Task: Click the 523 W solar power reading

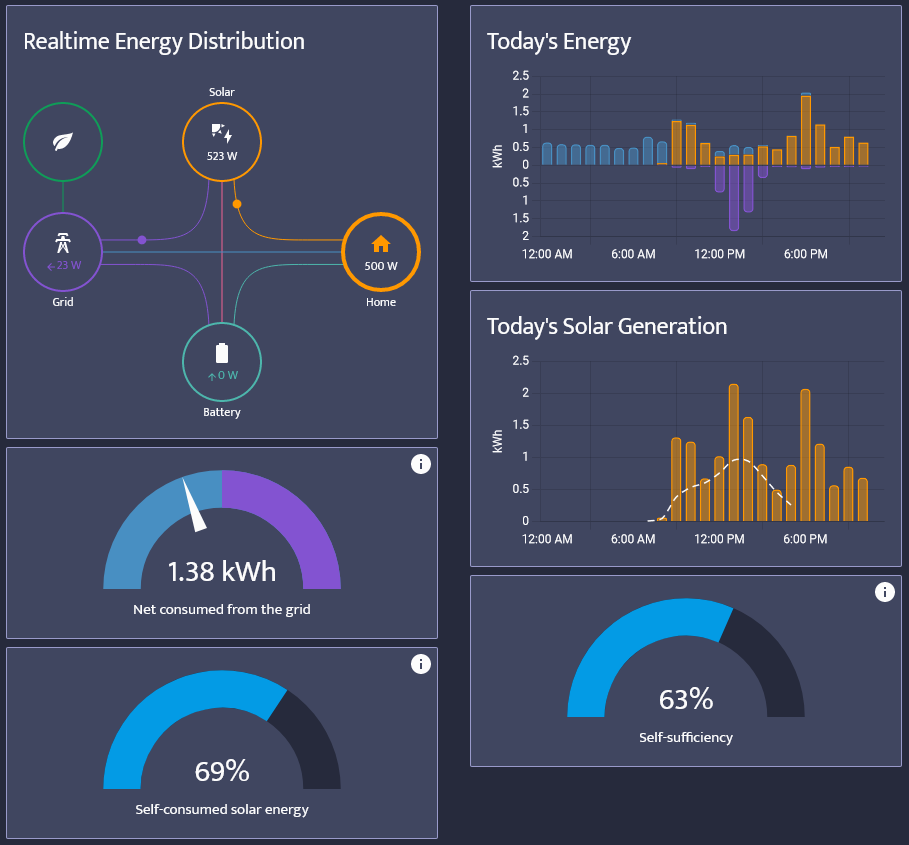Action: (x=221, y=156)
